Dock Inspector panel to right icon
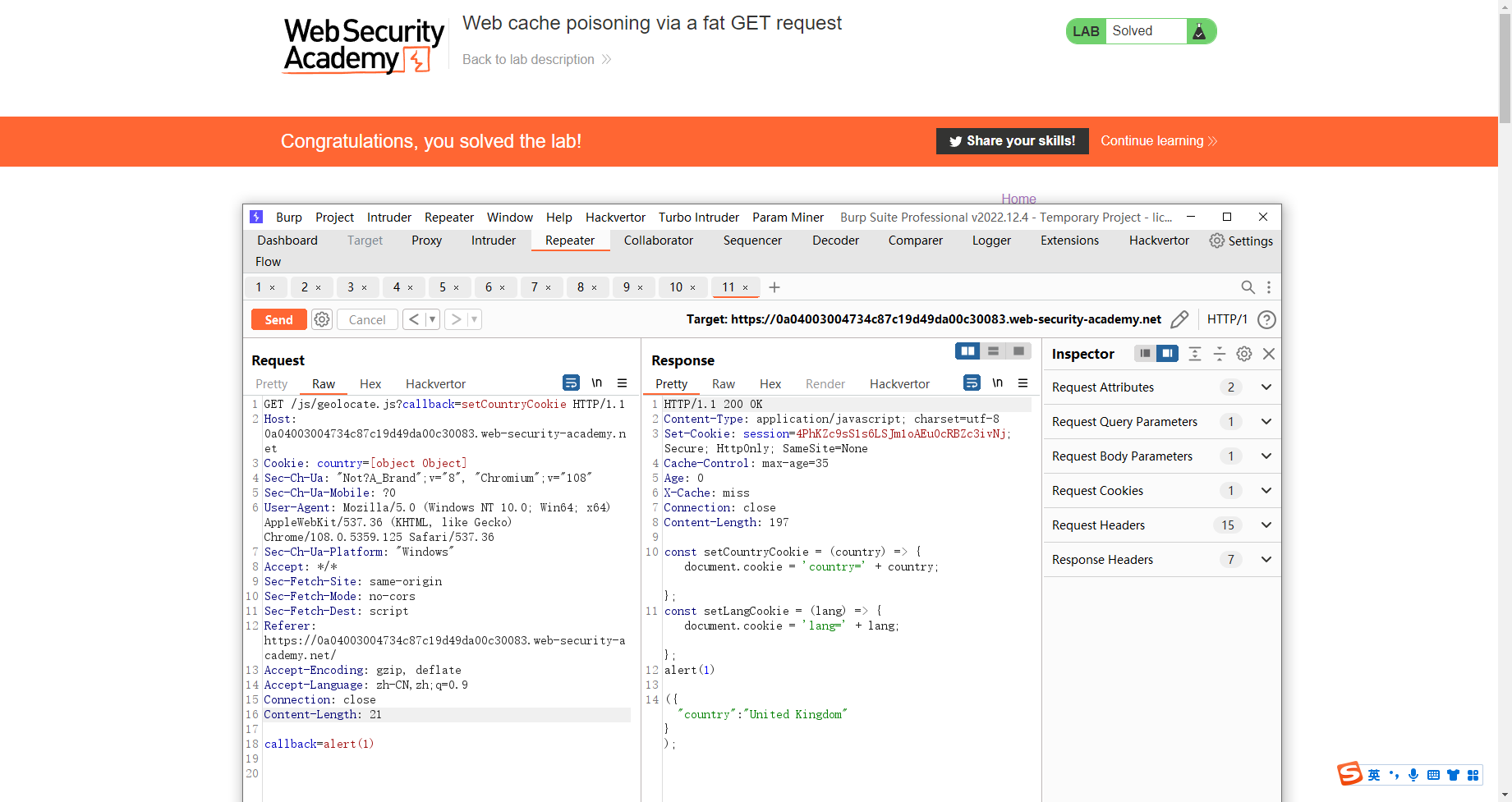Screen dimensions: 1512x802 coord(1167,353)
